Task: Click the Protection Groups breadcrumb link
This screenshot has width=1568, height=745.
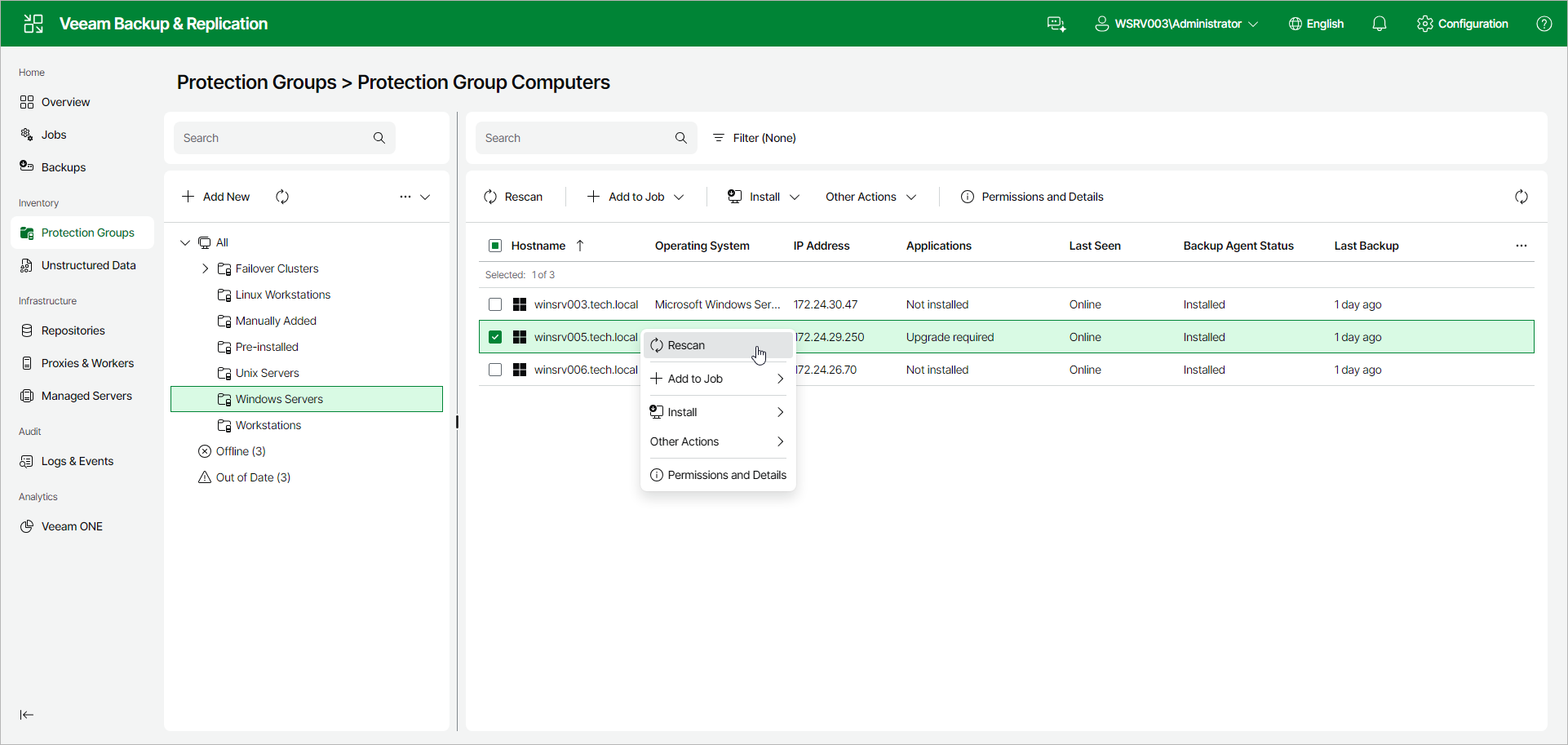Action: [257, 82]
